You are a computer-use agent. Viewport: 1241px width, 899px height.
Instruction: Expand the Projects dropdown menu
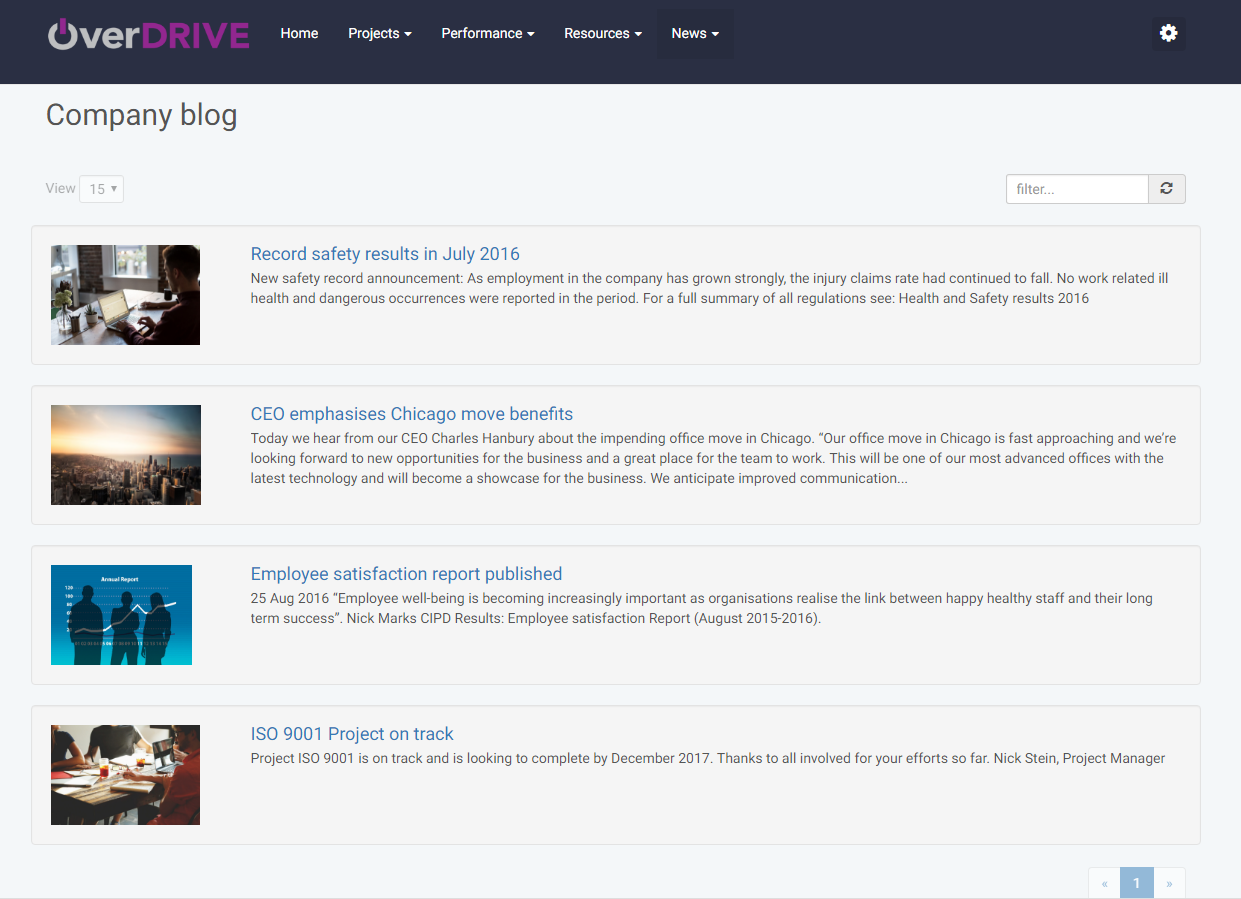click(x=379, y=33)
